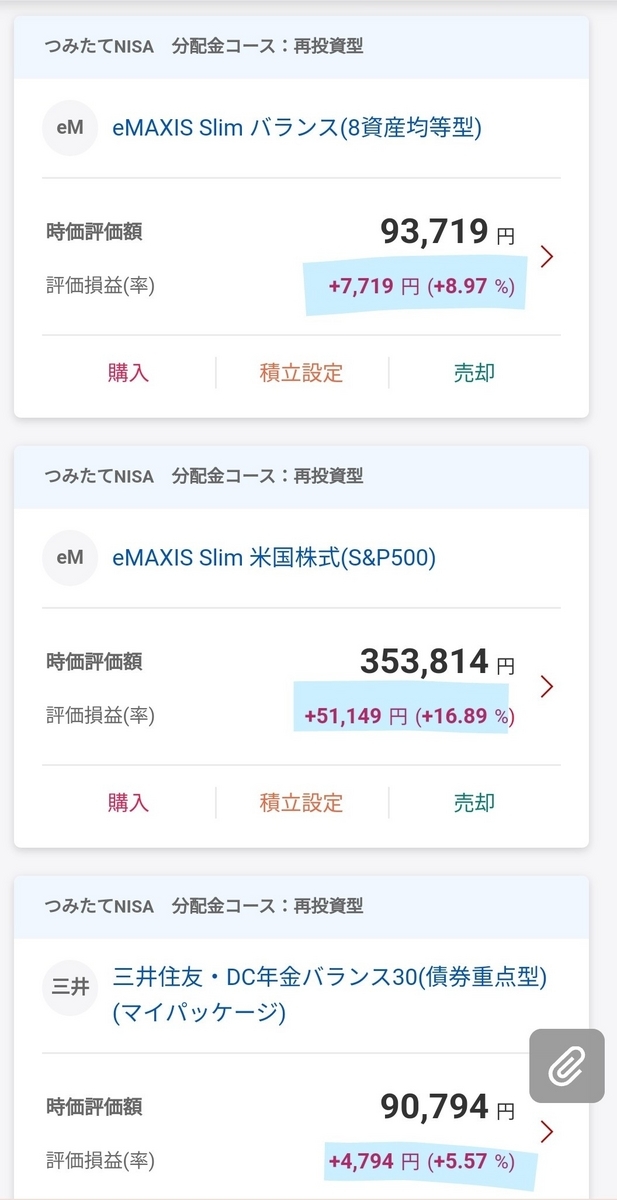The width and height of the screenshot is (617, 1200).
Task: Click the paperclip attachment icon
Action: click(567, 1066)
